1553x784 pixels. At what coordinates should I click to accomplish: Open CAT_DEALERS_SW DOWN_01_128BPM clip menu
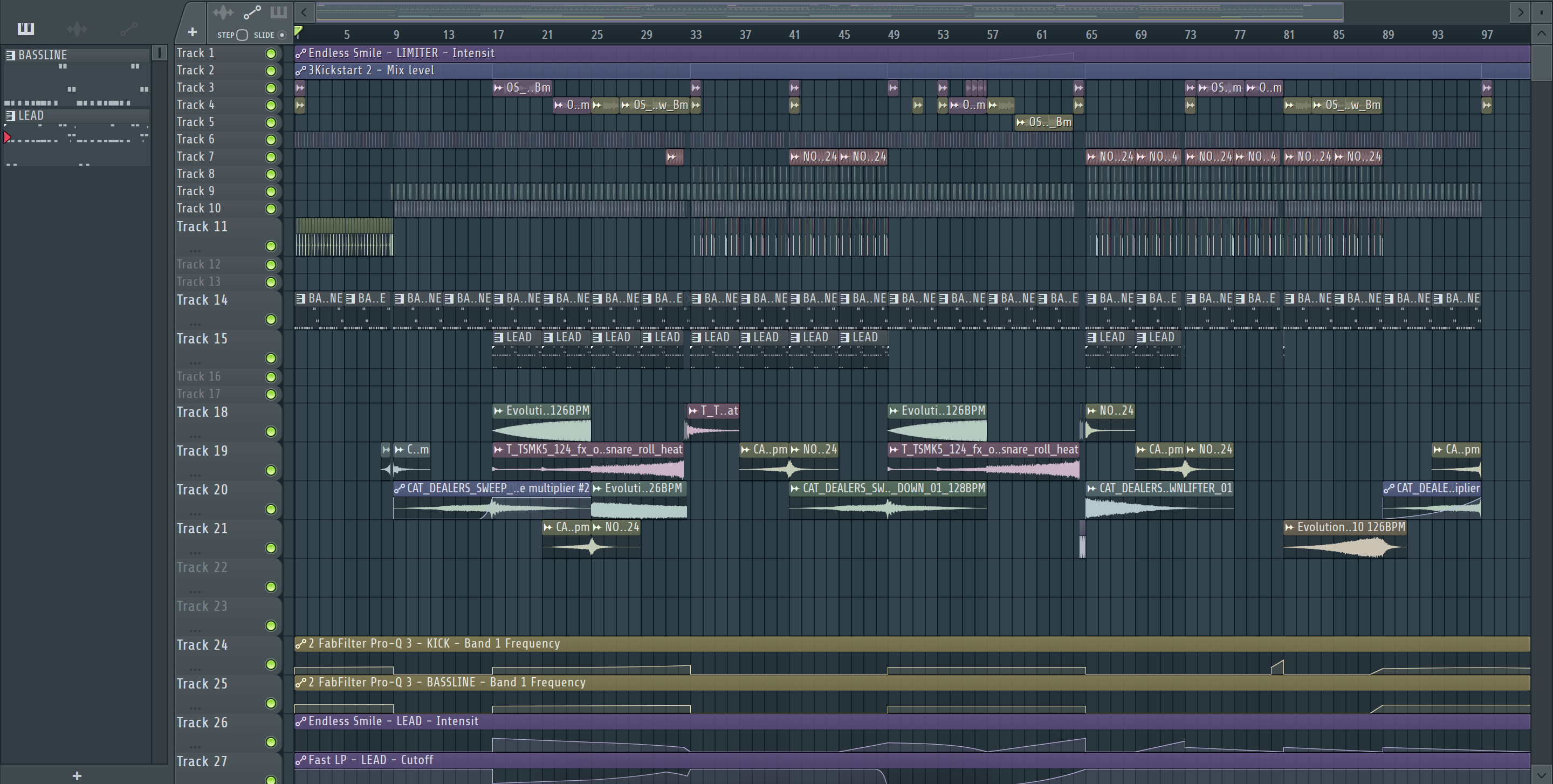(x=795, y=489)
